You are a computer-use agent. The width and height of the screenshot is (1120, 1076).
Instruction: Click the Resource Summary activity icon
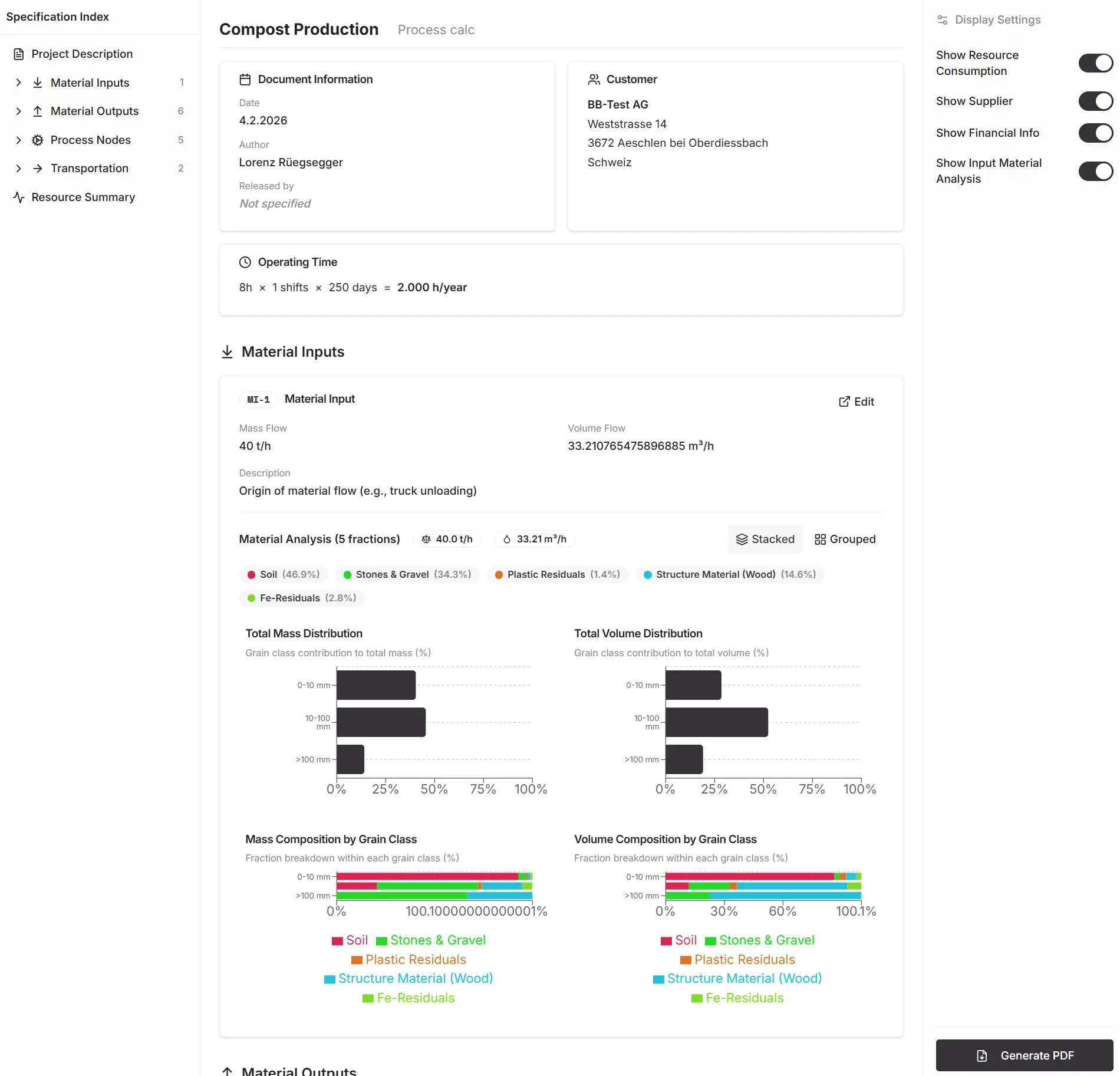point(19,198)
